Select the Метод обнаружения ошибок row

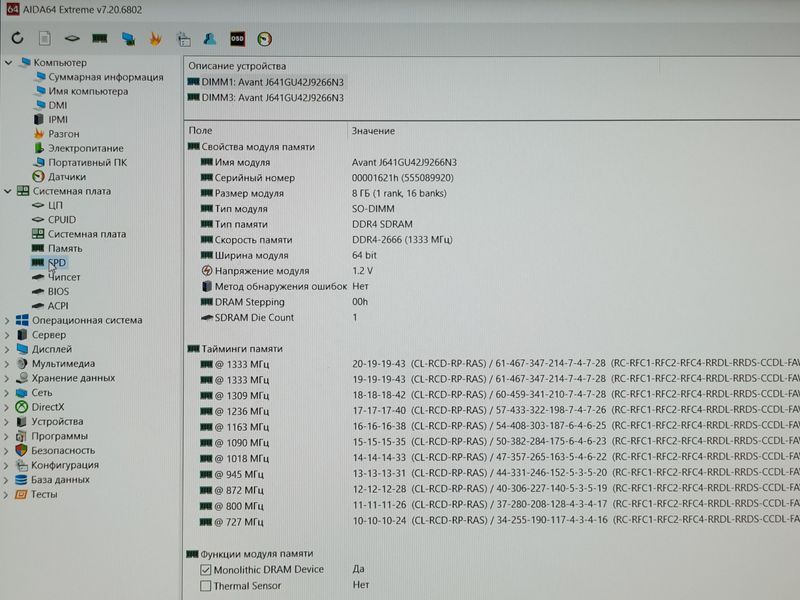coord(285,287)
